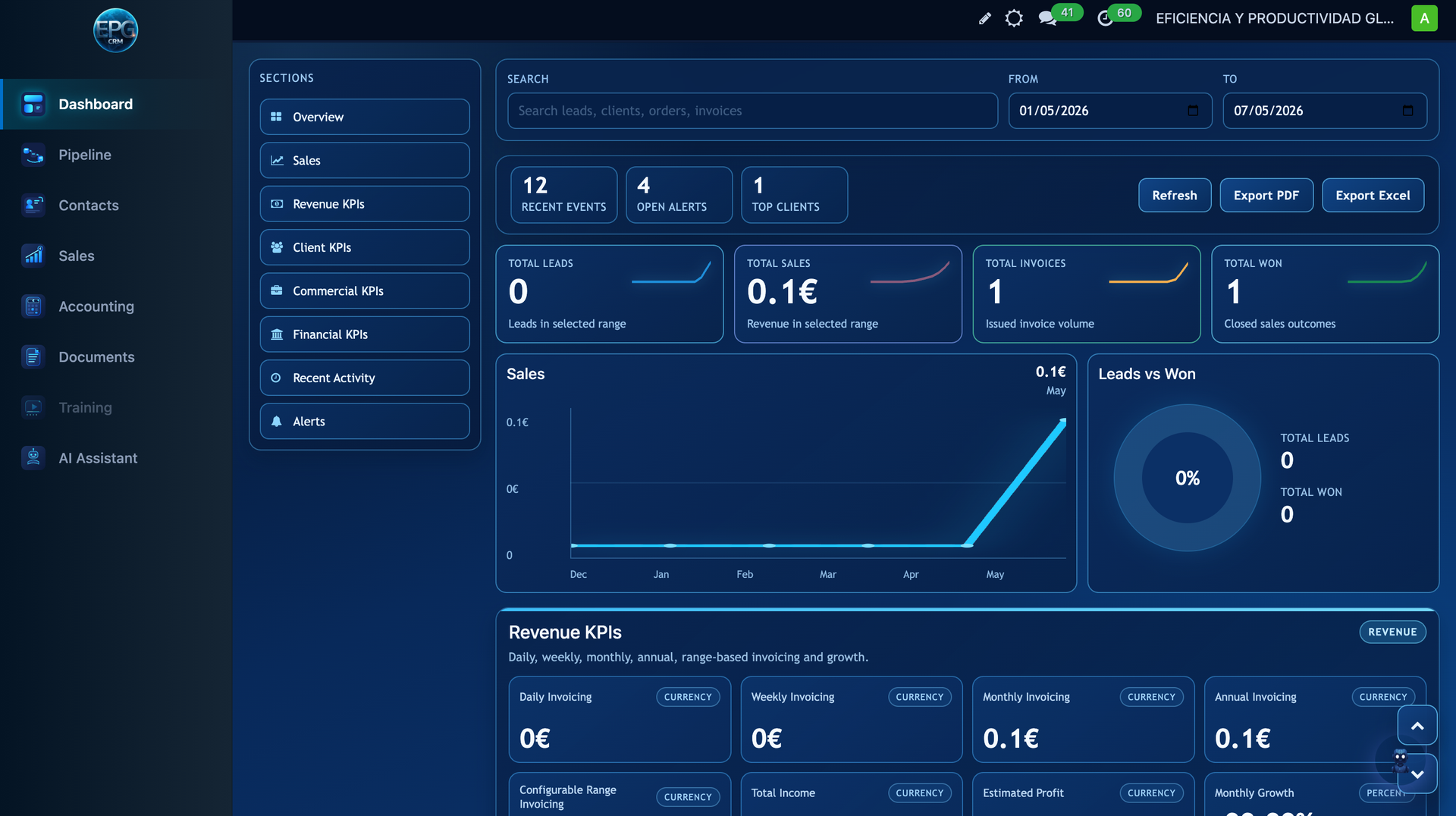Click the May peak point on Sales chart
Screen dimensions: 1456x816
1062,421
